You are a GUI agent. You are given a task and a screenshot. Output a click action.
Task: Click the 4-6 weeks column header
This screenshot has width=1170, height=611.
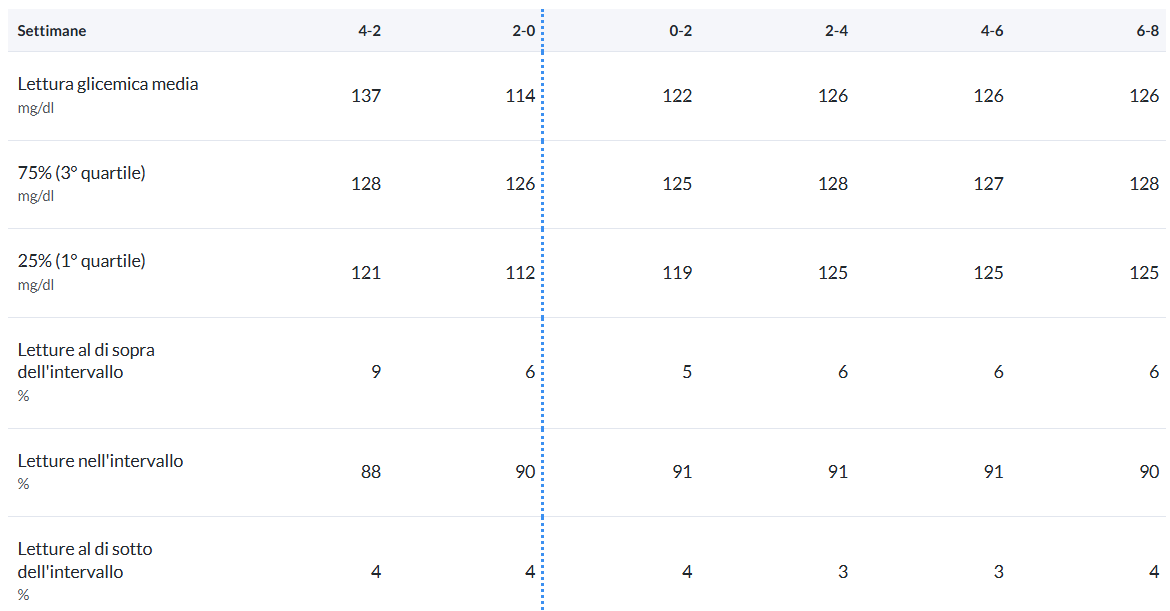[x=992, y=31]
